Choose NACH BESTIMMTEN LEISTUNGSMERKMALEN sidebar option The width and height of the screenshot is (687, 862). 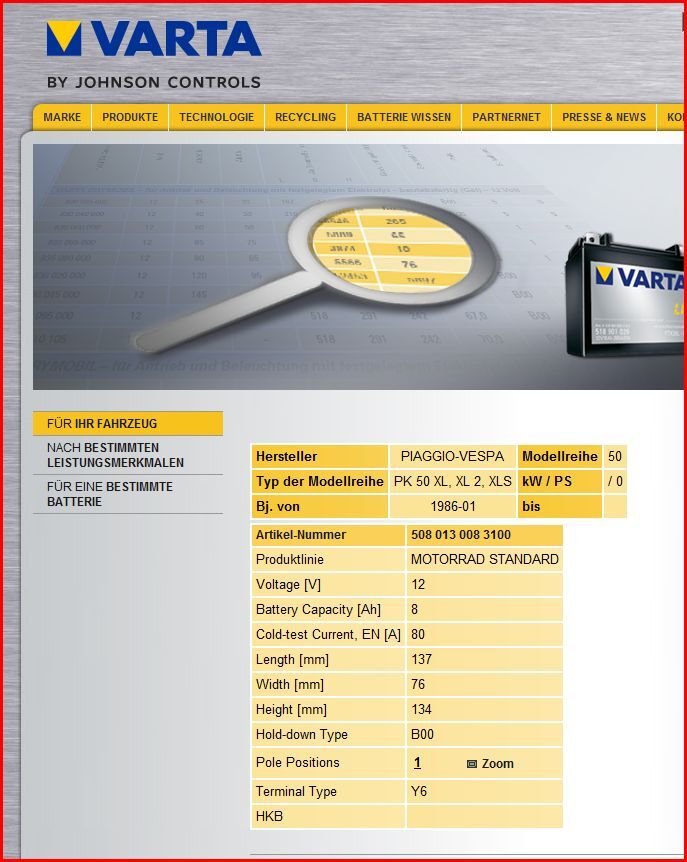[x=115, y=455]
